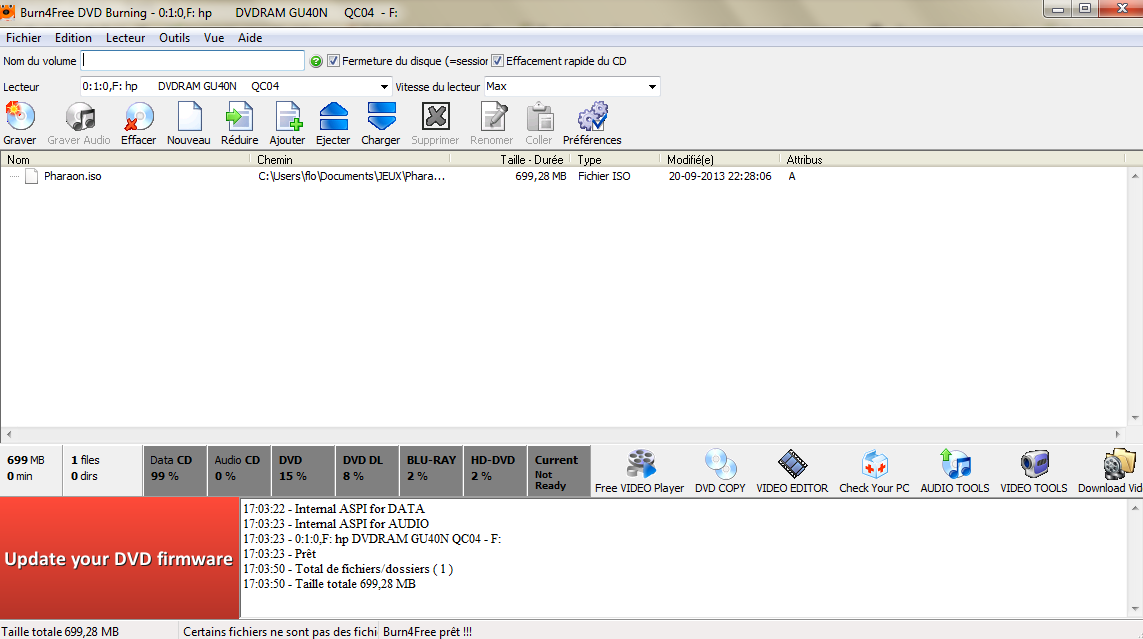Expand the Lecteur drive dropdown
The image size is (1143, 639).
pos(384,87)
